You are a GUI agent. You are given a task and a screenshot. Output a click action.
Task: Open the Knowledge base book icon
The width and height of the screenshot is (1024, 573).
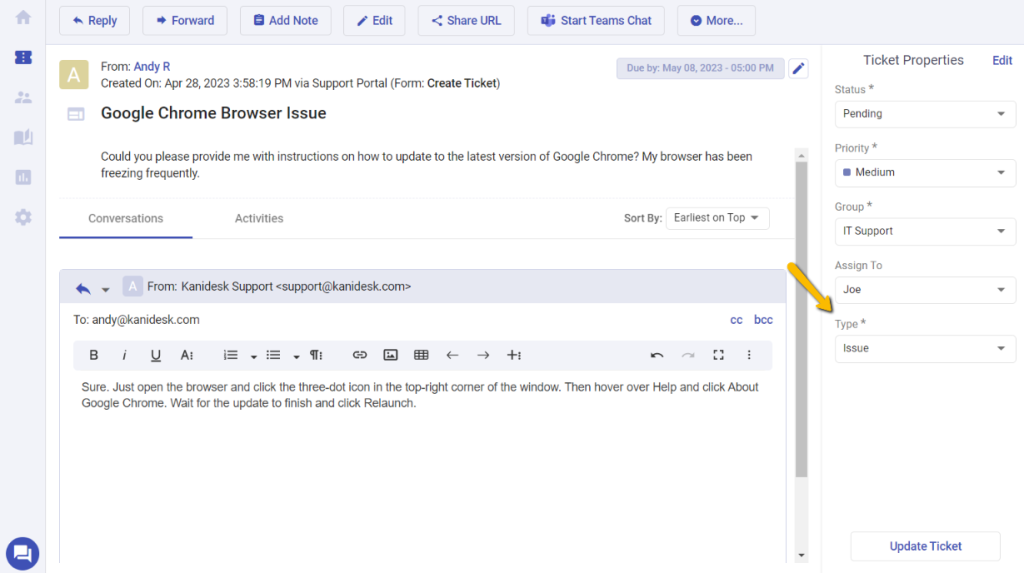[23, 137]
